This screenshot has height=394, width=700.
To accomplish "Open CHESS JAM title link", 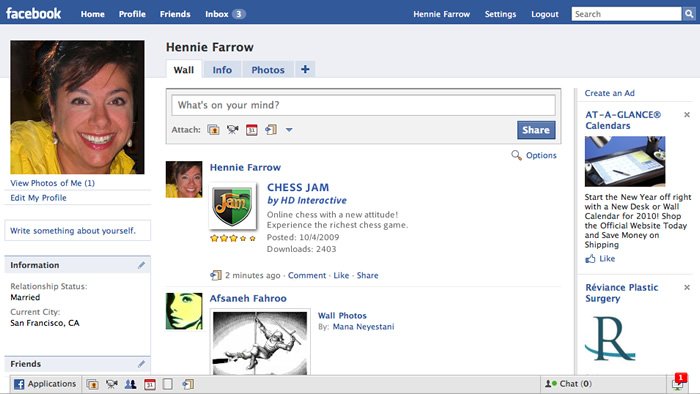I will 298,187.
